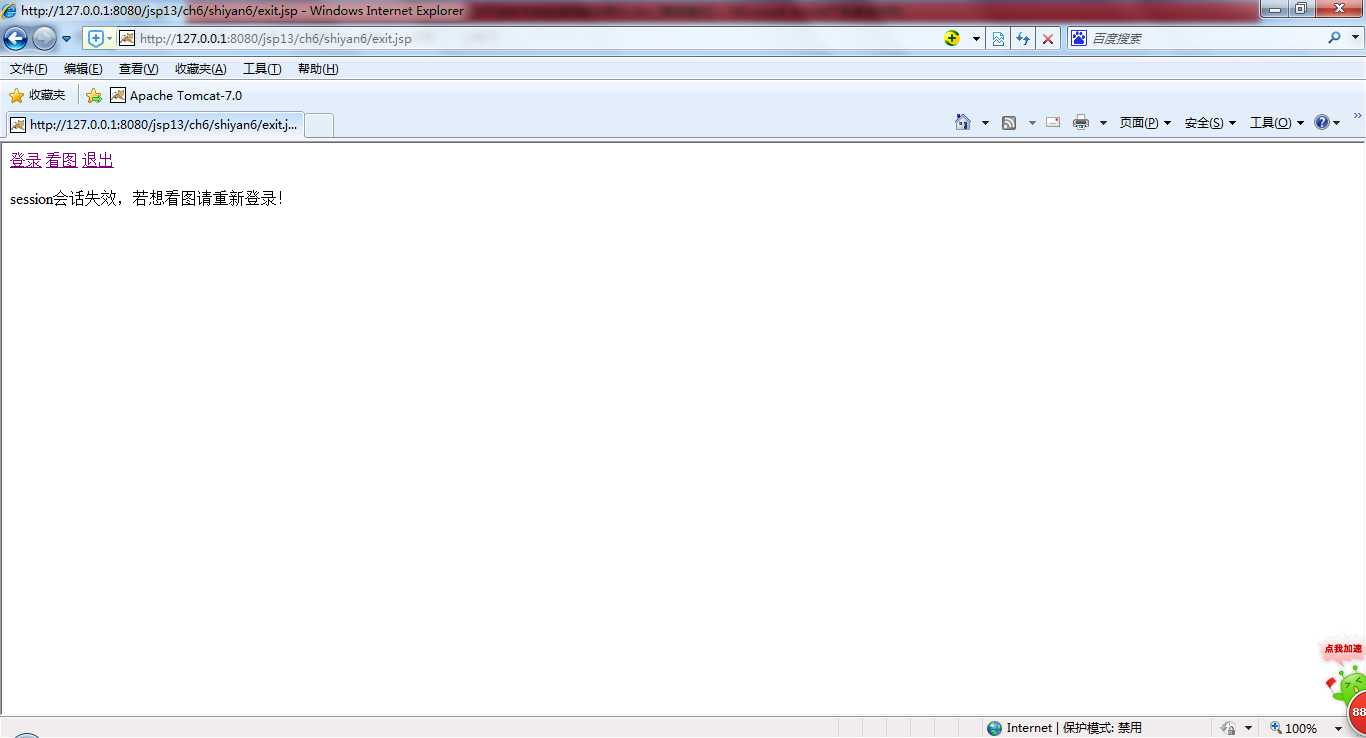This screenshot has height=738, width=1366.
Task: Open the 安全(S) command menu
Action: (1210, 123)
